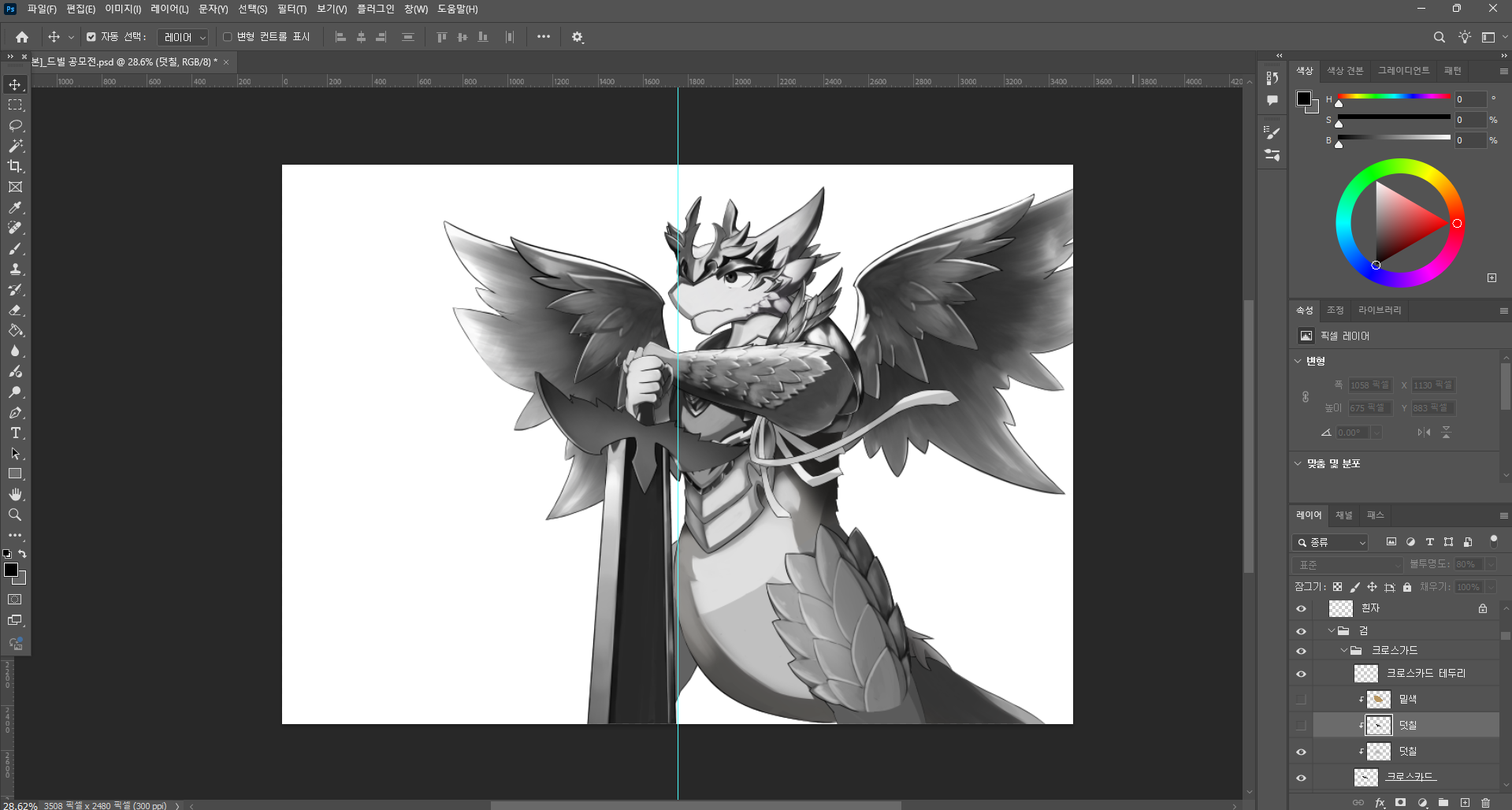Screen dimensions: 1512x810
Task: Open the 종류 layer filter dropdown
Action: [x=1330, y=542]
